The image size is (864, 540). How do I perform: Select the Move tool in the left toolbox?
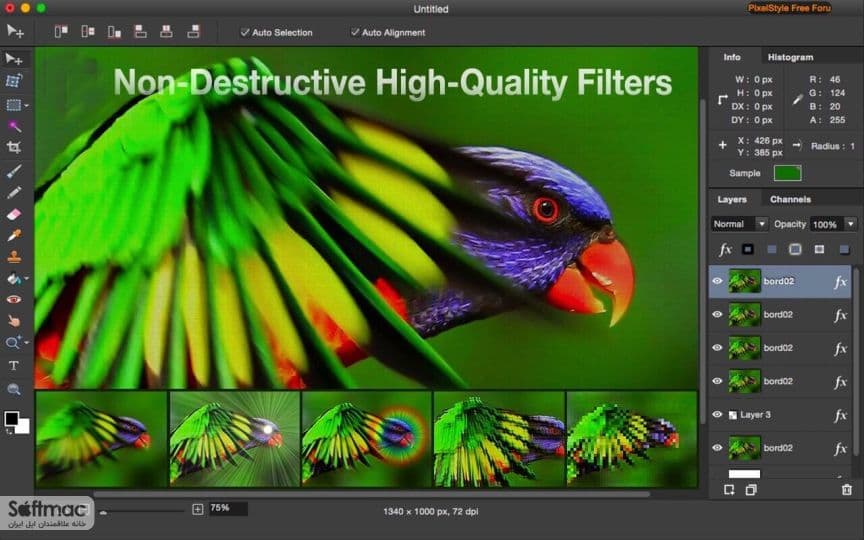14,58
